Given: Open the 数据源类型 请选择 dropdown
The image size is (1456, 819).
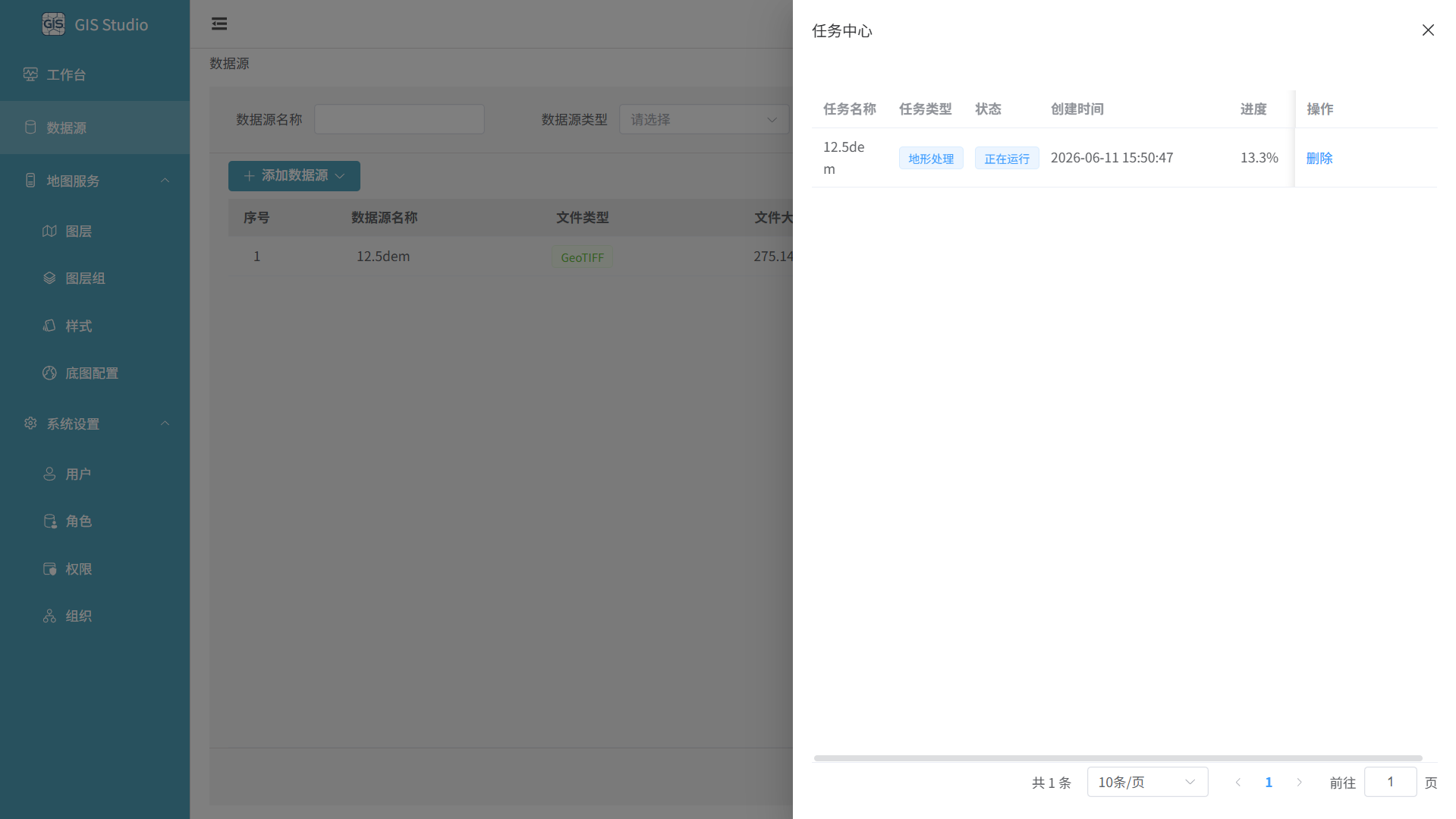Looking at the screenshot, I should [704, 119].
